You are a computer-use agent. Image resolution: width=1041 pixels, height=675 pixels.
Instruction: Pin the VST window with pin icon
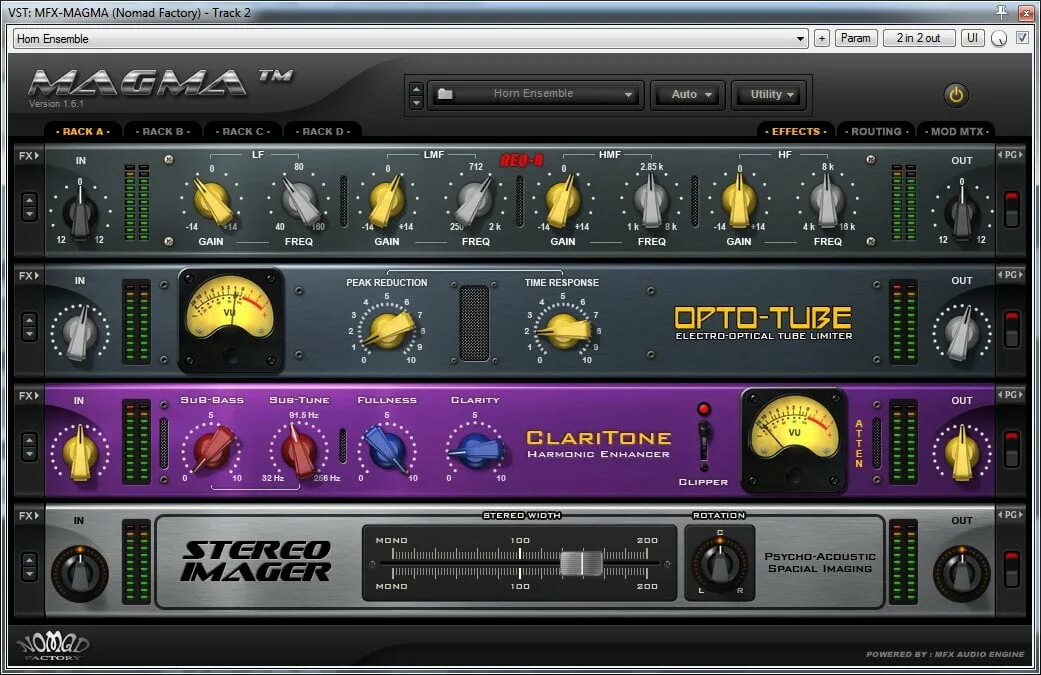(x=1002, y=12)
